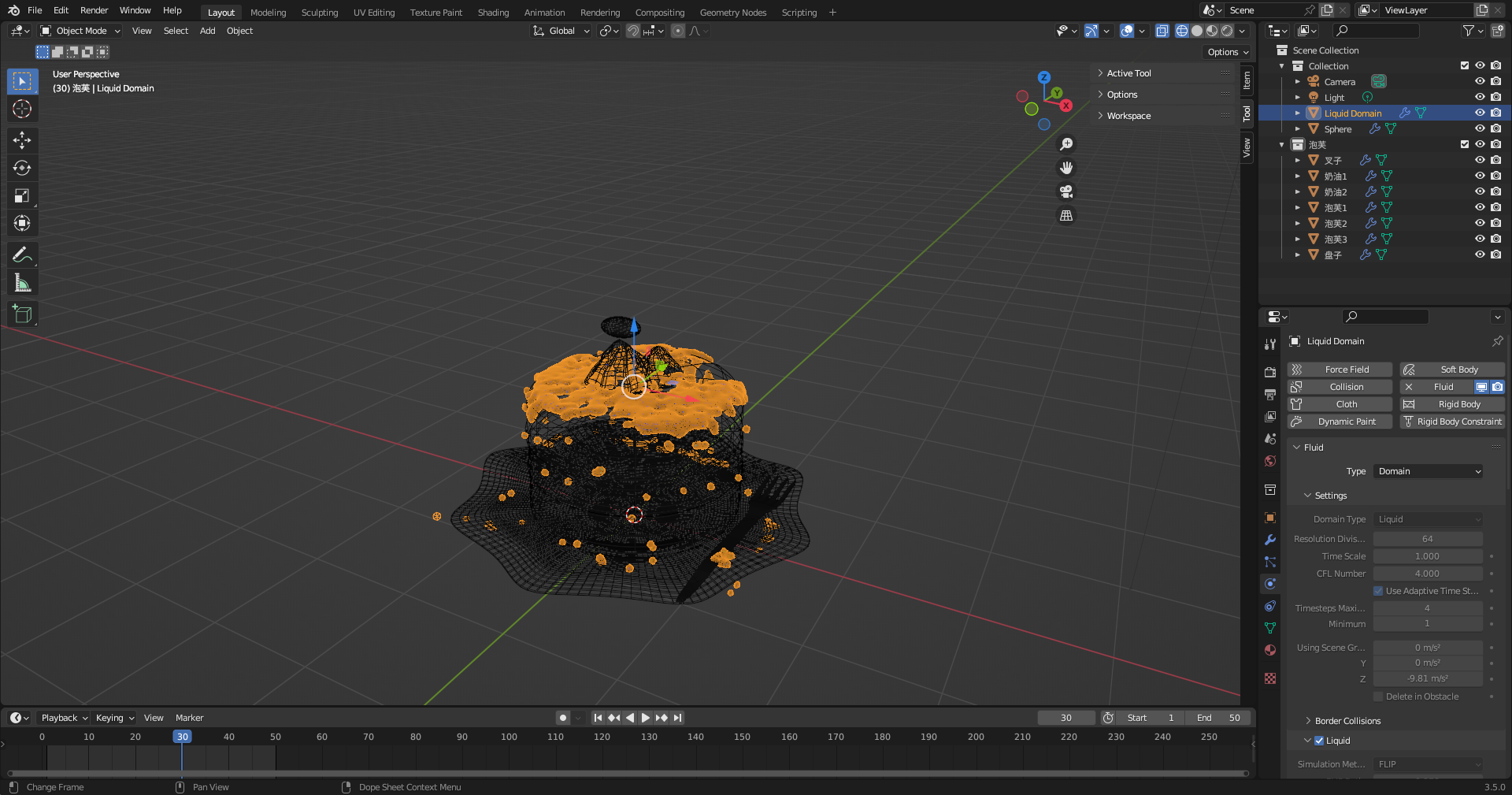Click the viewport zoom magnifier icon
Image resolution: width=1512 pixels, height=795 pixels.
point(1066,144)
